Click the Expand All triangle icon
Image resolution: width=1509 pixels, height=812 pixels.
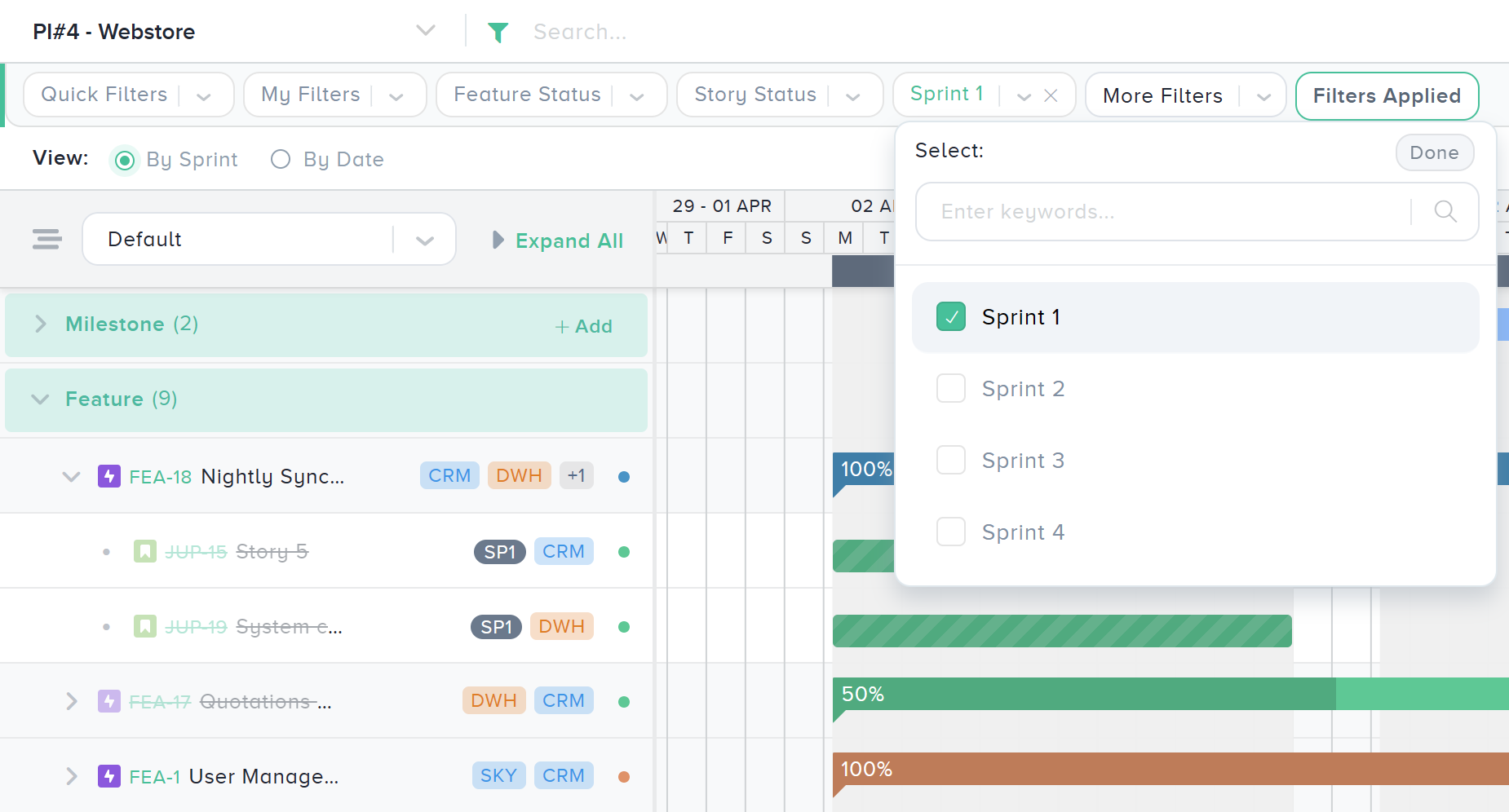click(498, 241)
